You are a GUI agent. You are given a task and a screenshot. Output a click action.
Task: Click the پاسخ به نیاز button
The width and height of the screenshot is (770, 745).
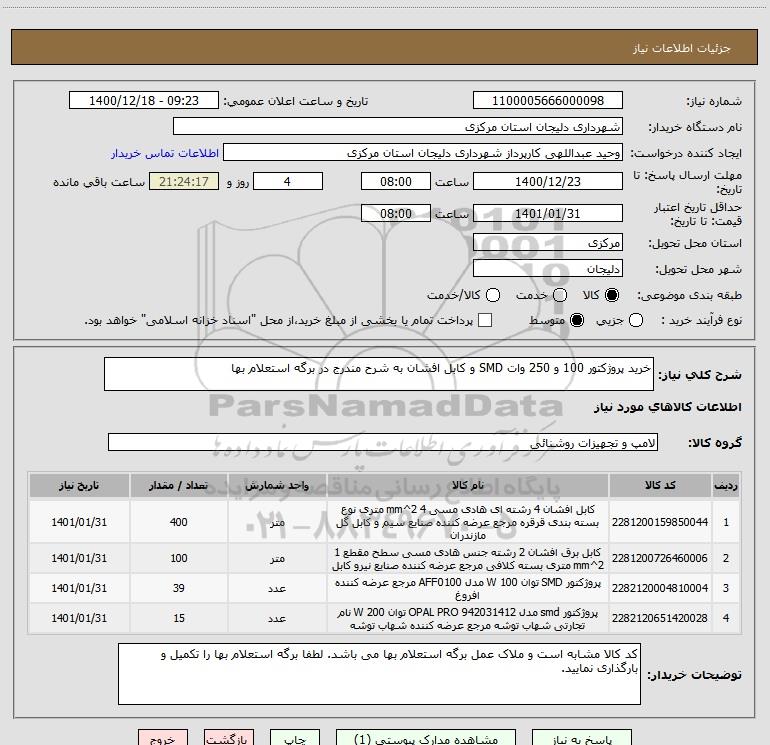point(582,738)
